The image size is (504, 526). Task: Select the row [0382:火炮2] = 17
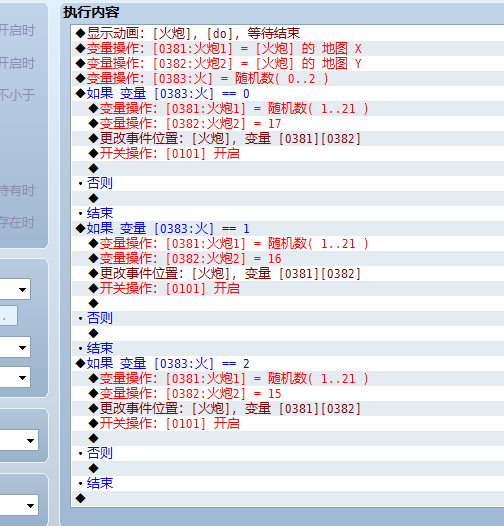point(288,123)
